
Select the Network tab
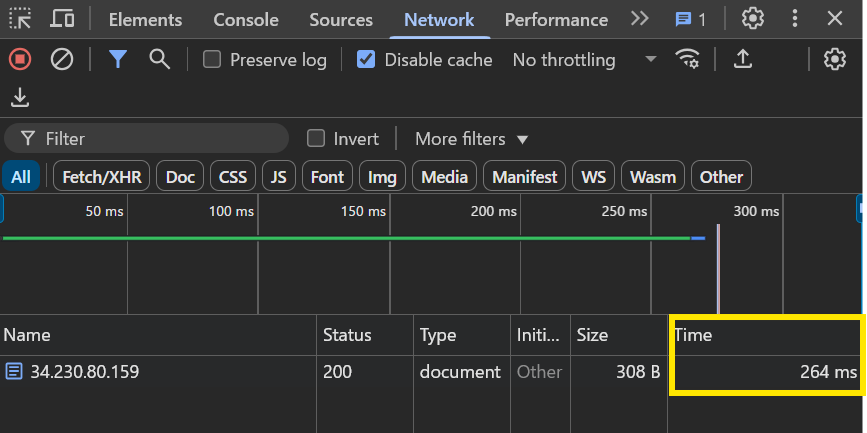pyautogui.click(x=439, y=20)
